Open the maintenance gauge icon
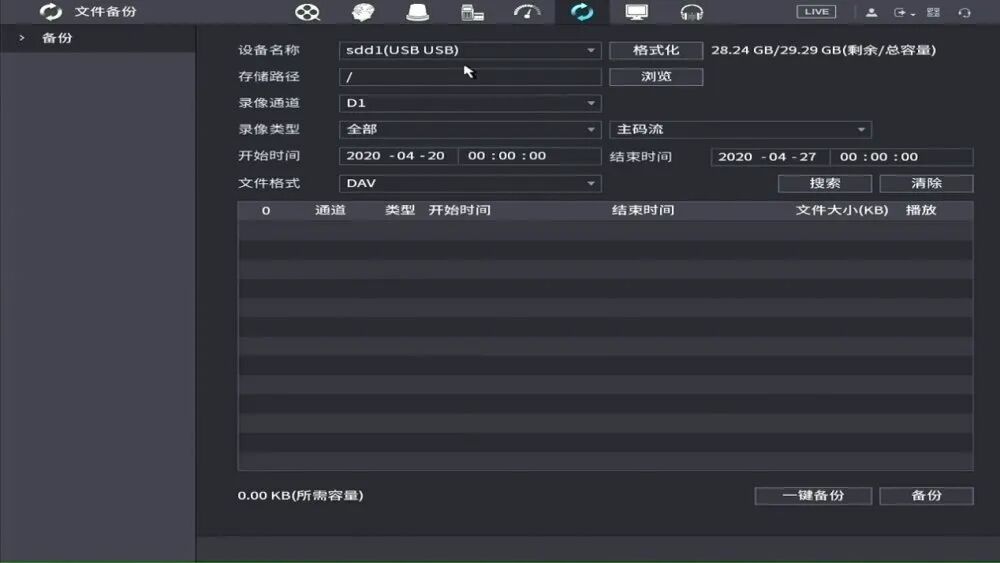This screenshot has width=1000, height=563. pos(527,12)
